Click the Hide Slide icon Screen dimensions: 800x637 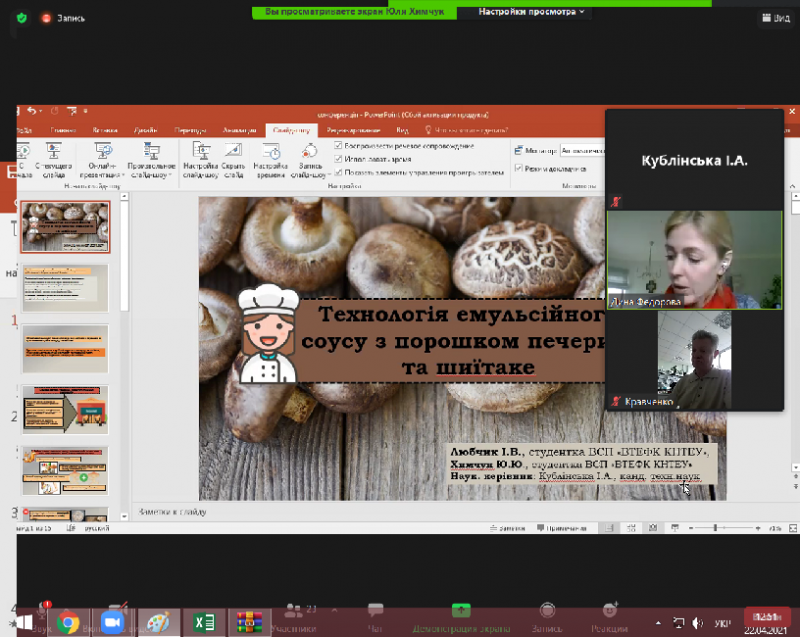point(233,151)
